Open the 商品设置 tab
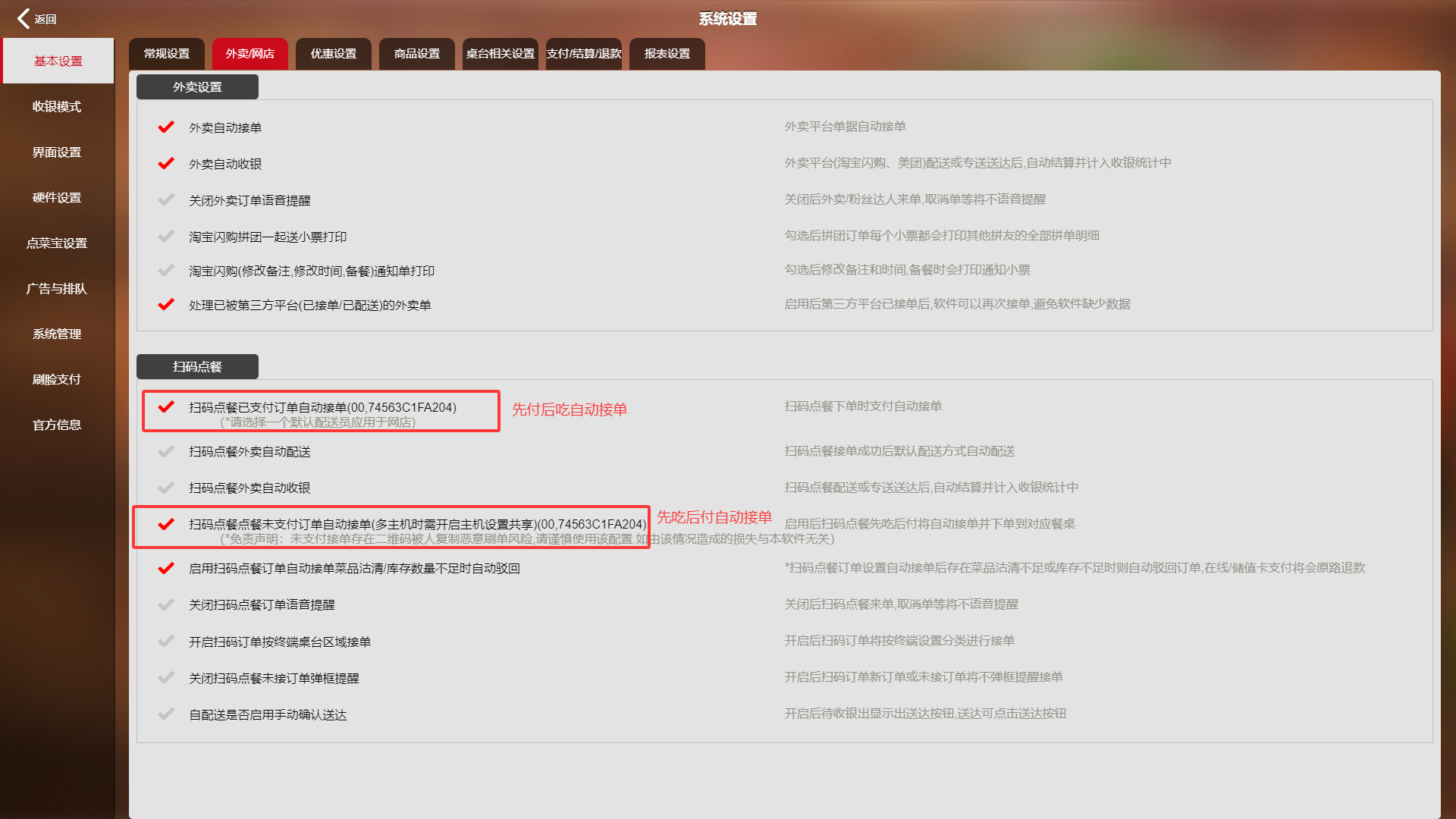Screen dimensions: 1456x819 click(417, 54)
